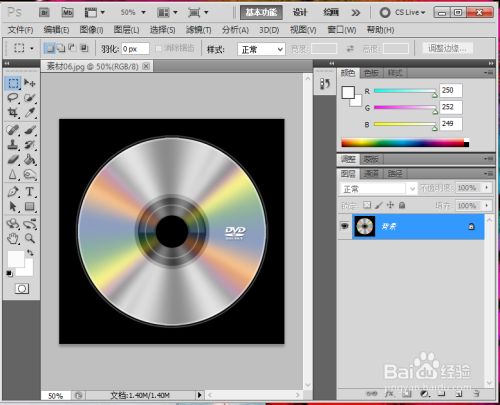This screenshot has height=405, width=500.
Task: Select the Hand tool
Action: pyautogui.click(x=13, y=238)
